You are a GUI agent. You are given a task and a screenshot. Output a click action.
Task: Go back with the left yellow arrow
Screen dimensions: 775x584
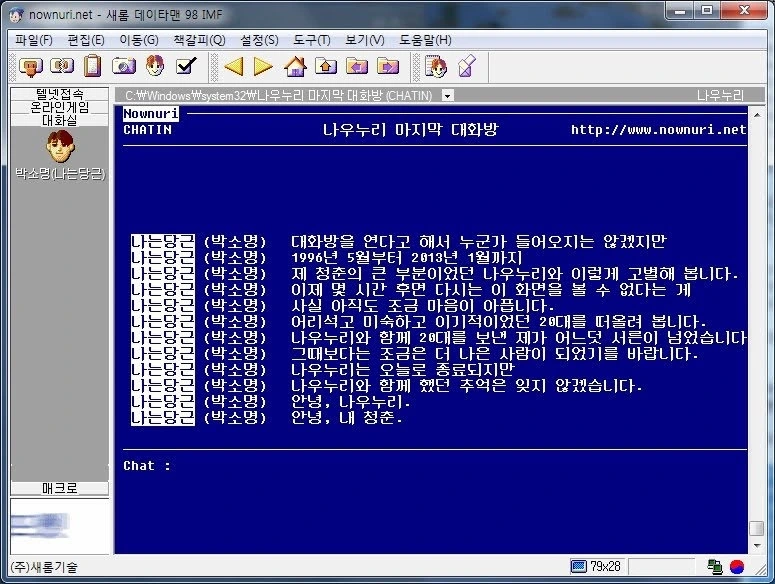[x=233, y=66]
